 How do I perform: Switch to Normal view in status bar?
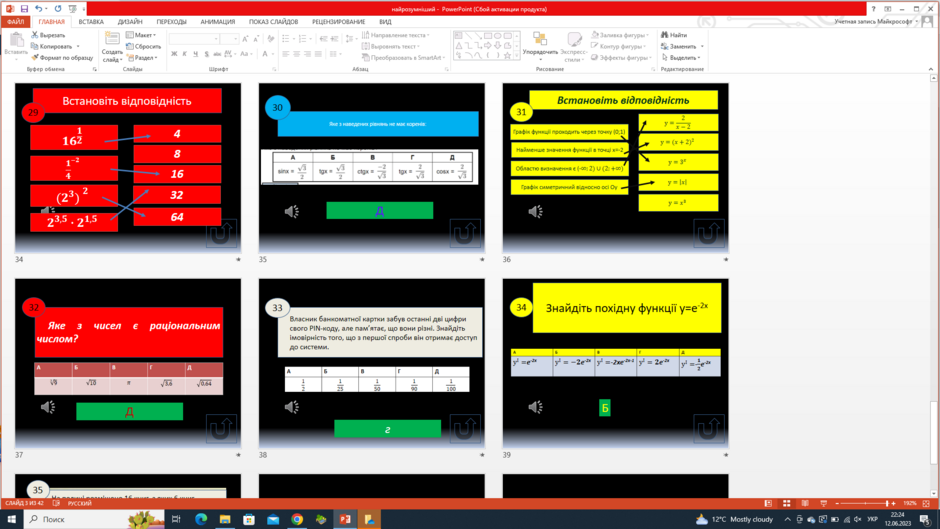pos(768,503)
